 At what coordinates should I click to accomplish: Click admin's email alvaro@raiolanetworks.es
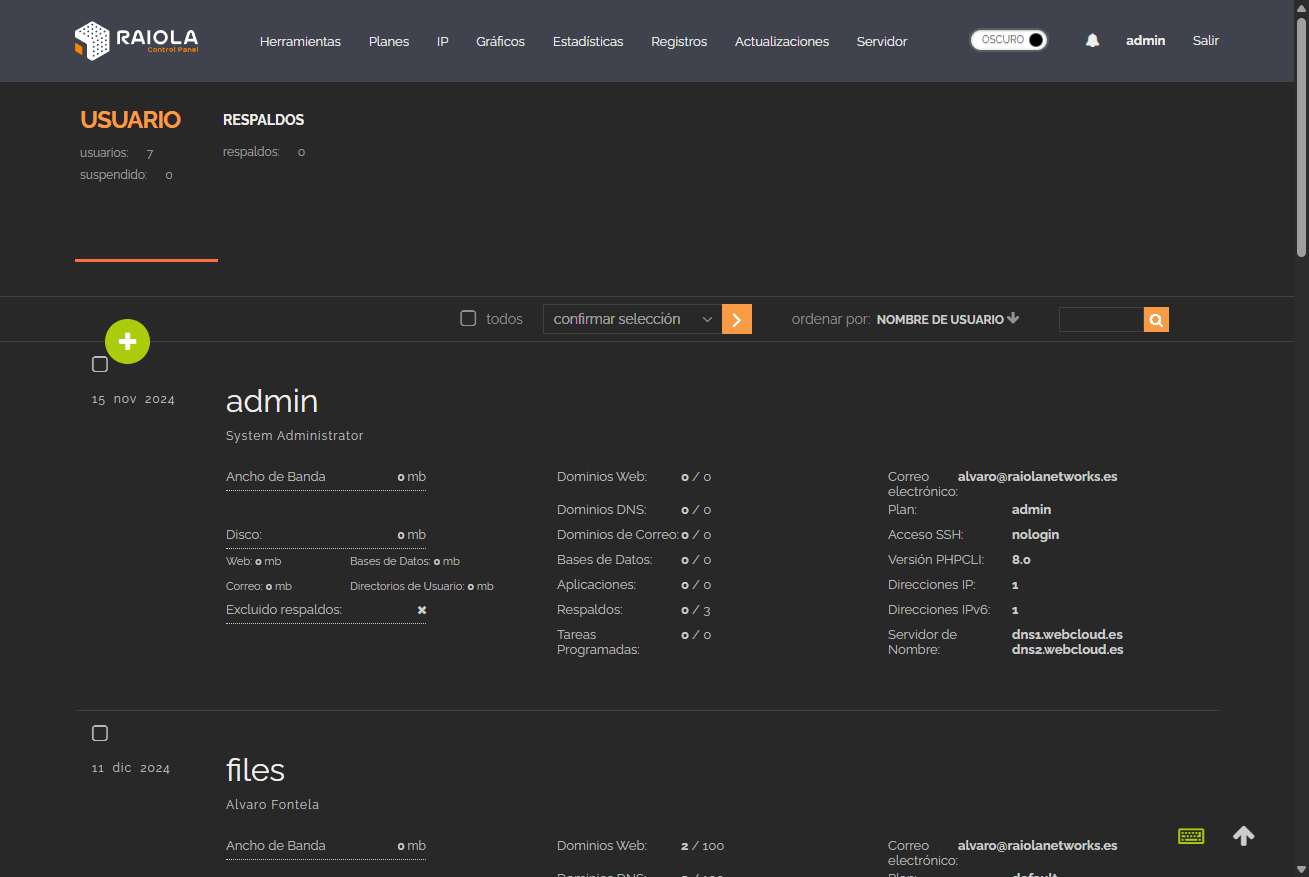tap(1038, 477)
